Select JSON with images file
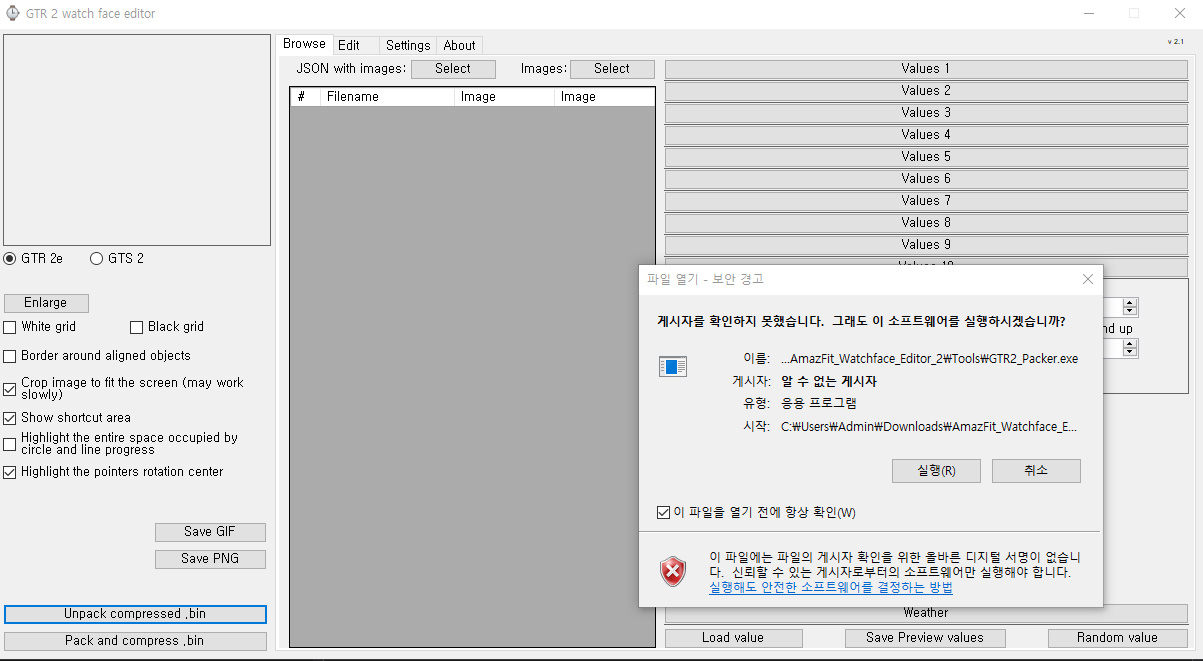 [453, 69]
